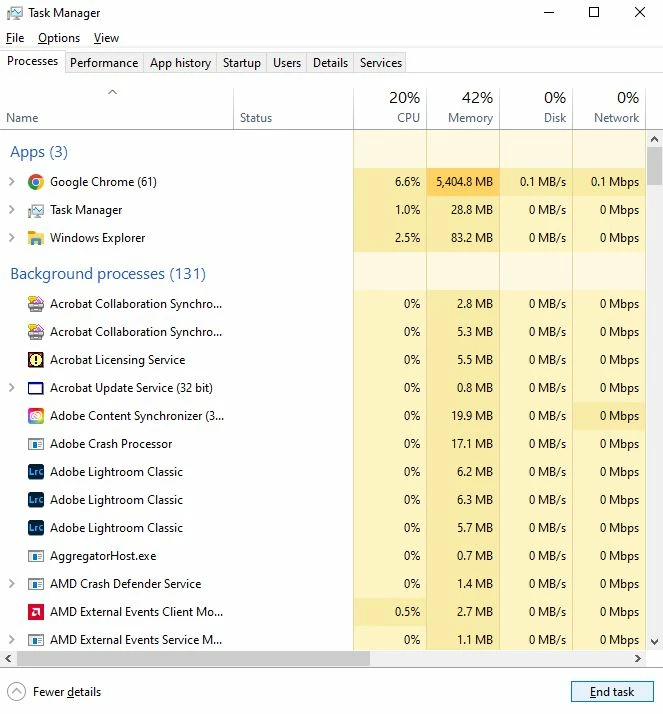Click the AggregatorHost.exe icon
663x714 pixels.
point(36,556)
